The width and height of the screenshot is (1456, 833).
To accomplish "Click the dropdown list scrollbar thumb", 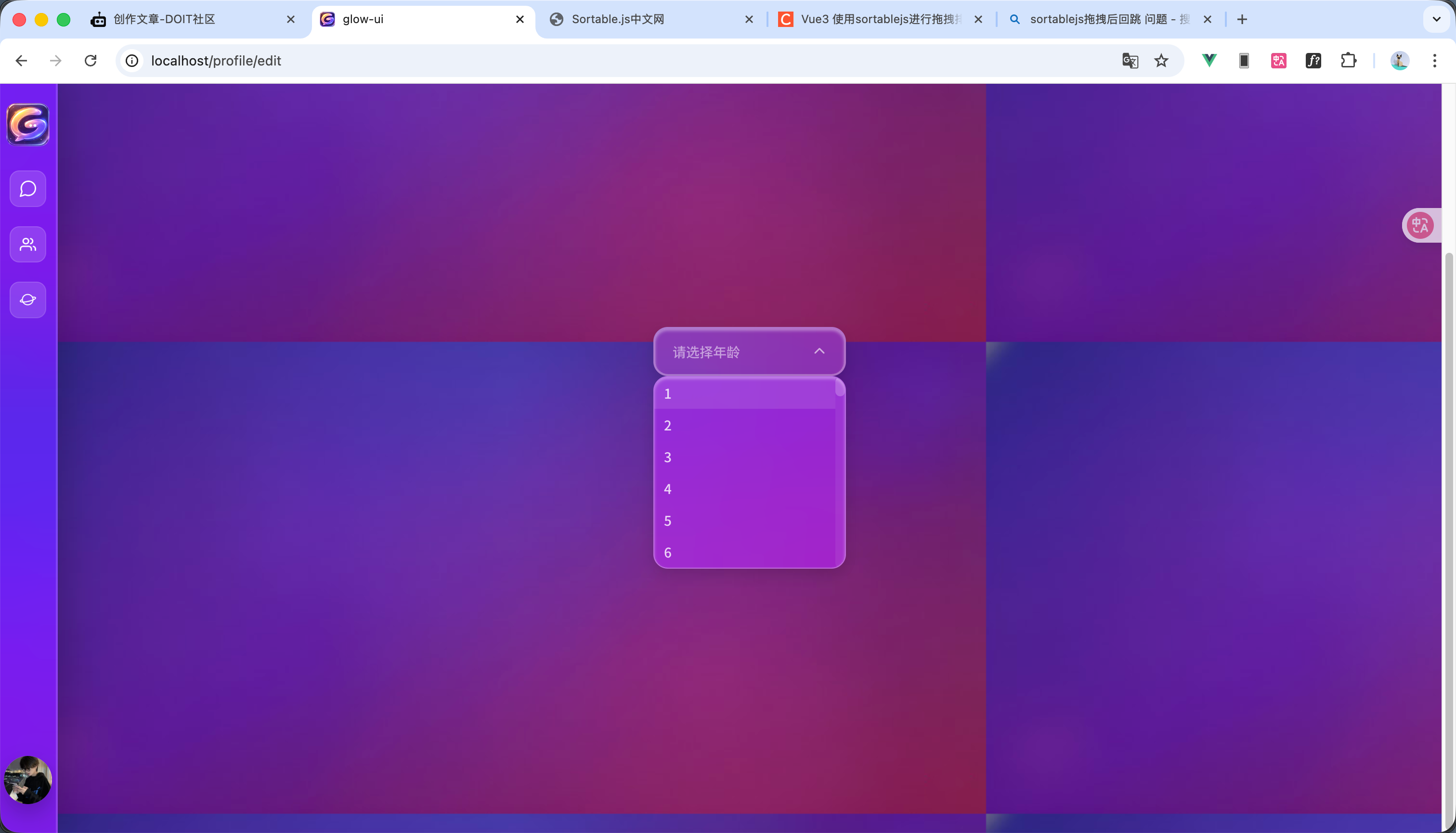I will [839, 388].
